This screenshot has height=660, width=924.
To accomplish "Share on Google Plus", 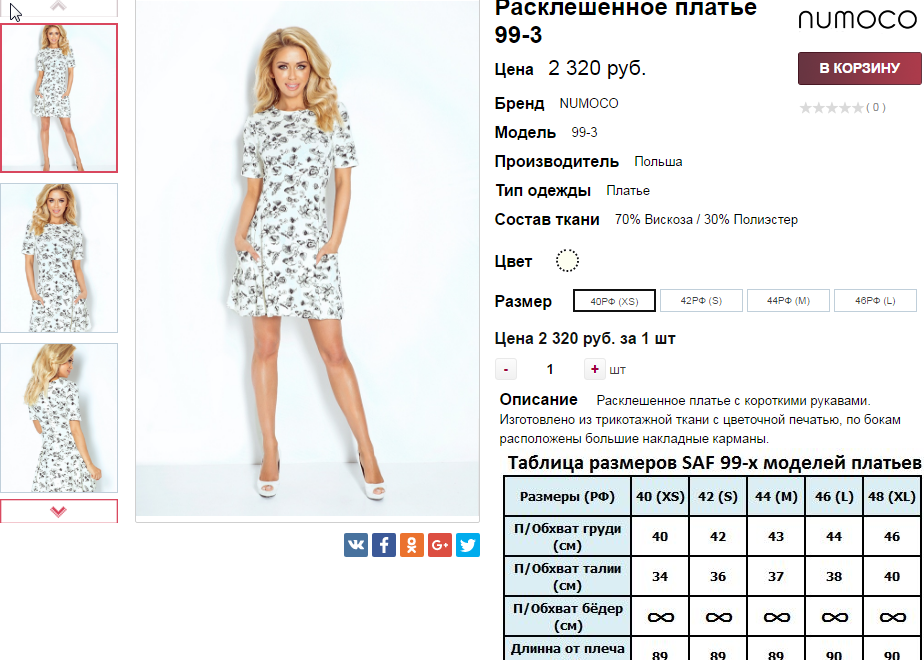I will [x=440, y=544].
